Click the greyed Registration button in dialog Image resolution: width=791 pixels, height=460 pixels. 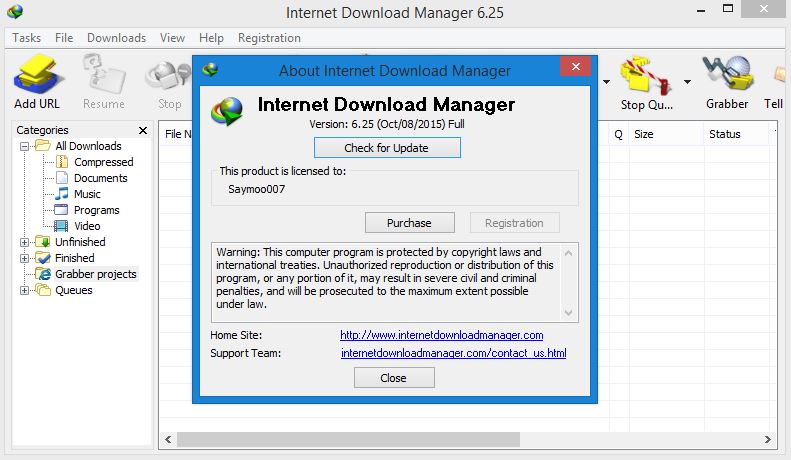point(515,223)
